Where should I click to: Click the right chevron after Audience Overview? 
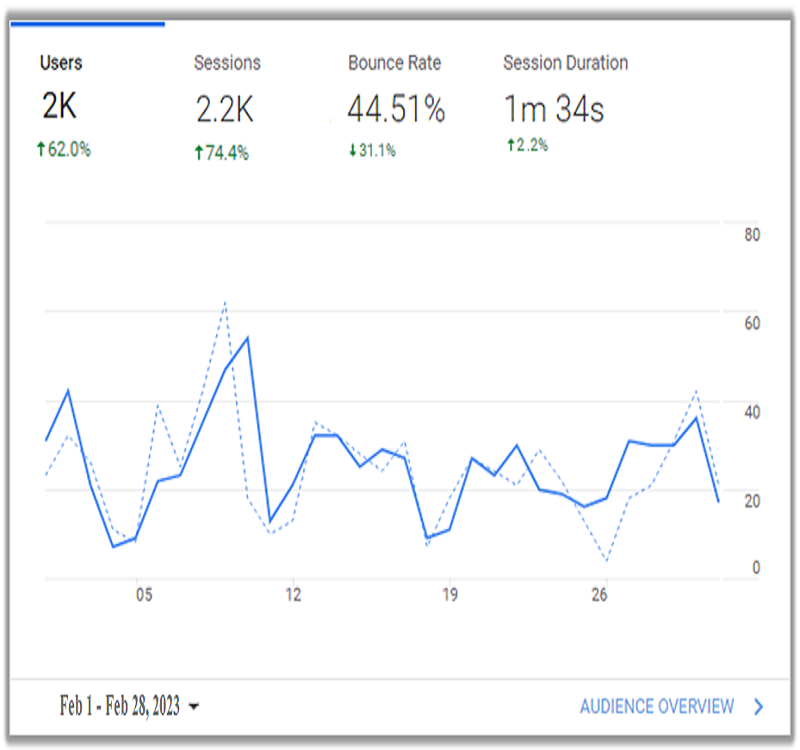pos(759,707)
